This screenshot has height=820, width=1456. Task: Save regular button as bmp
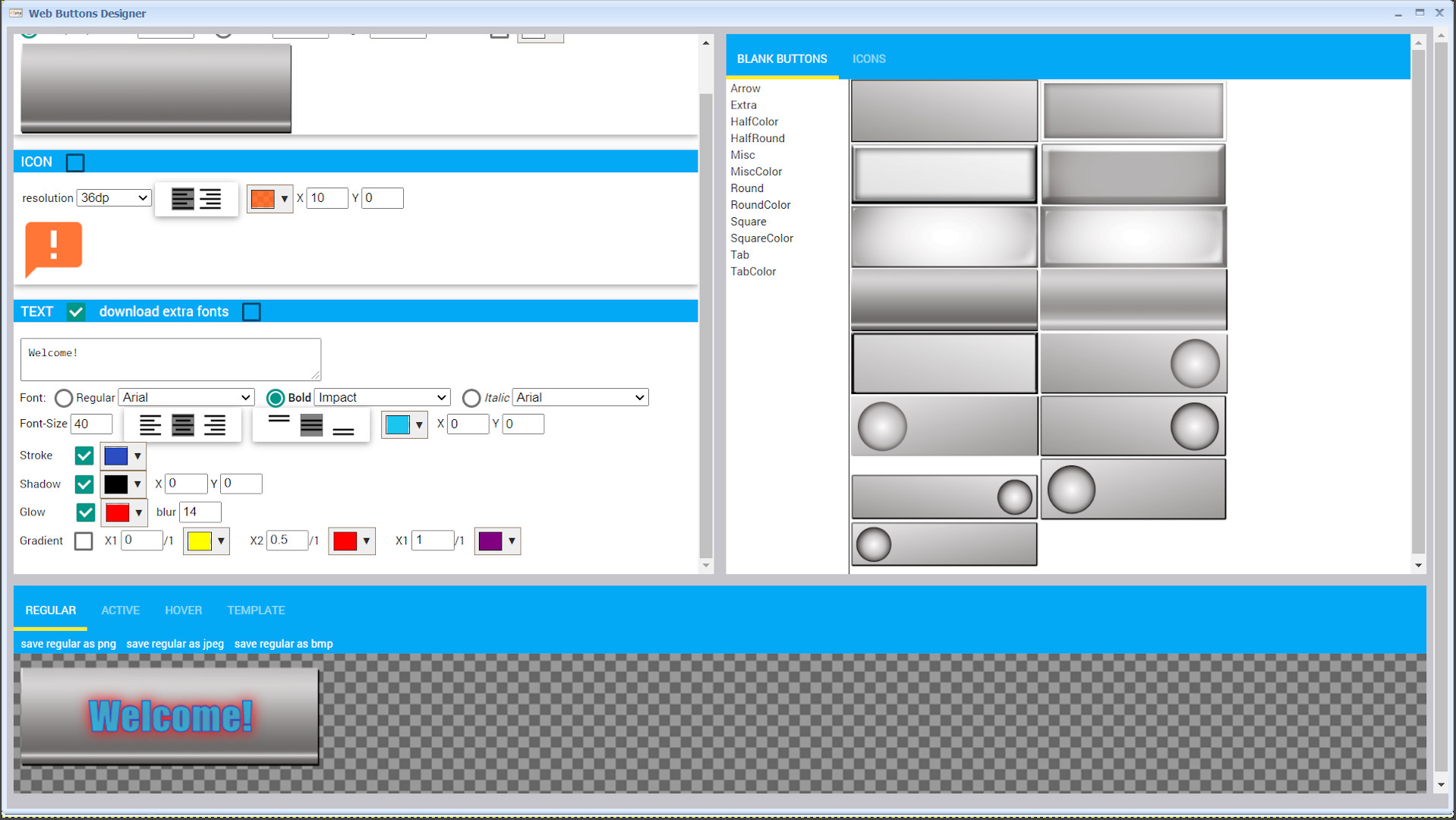[x=283, y=643]
